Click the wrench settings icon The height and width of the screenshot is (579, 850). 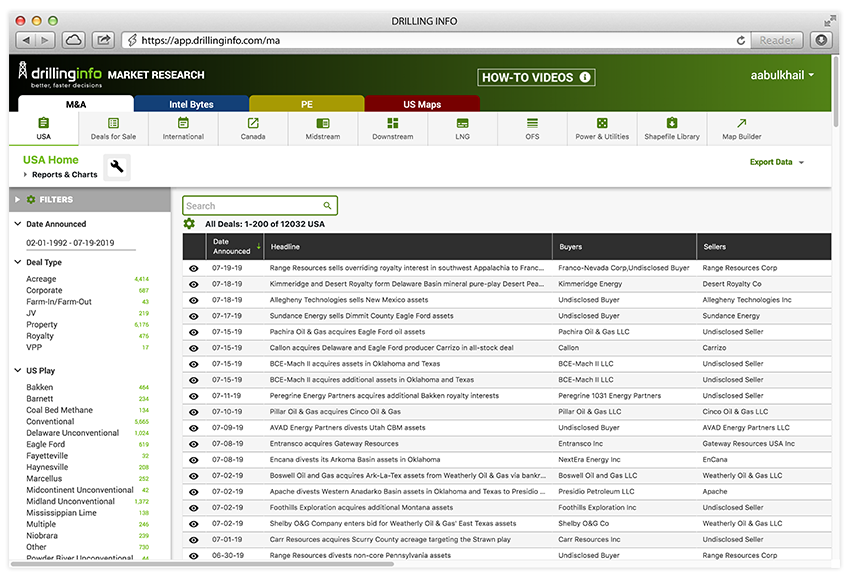117,166
